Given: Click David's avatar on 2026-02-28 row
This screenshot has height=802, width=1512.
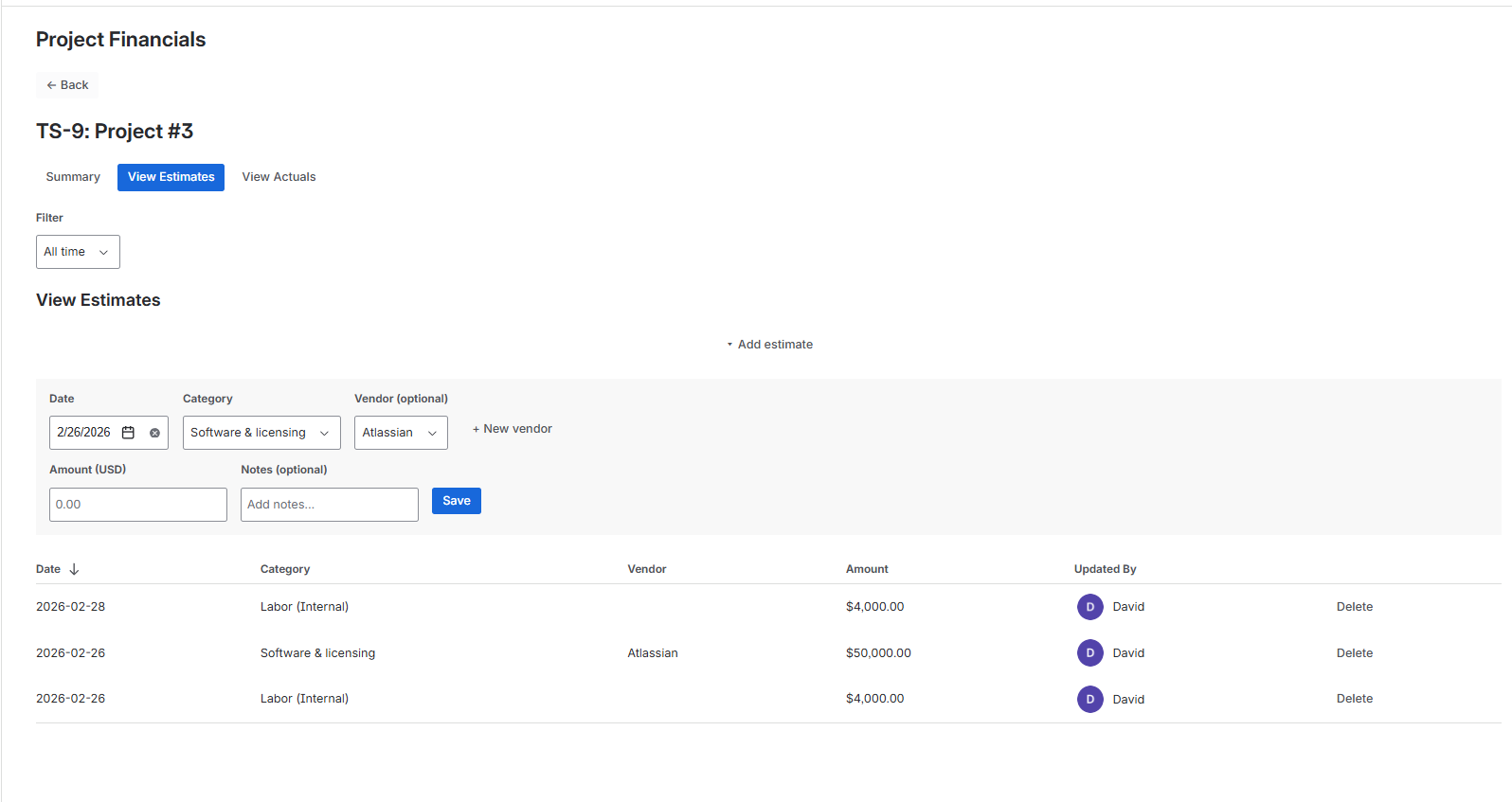Looking at the screenshot, I should tap(1089, 607).
